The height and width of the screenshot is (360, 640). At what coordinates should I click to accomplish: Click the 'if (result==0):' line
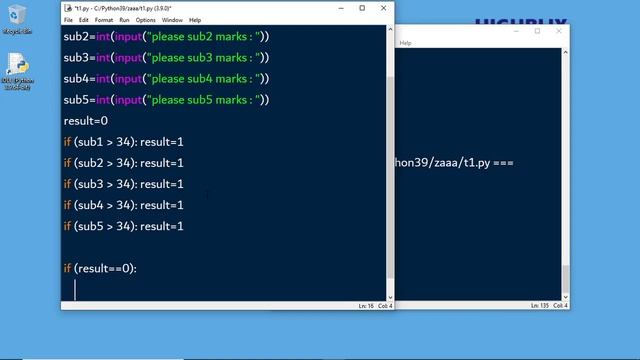click(100, 269)
